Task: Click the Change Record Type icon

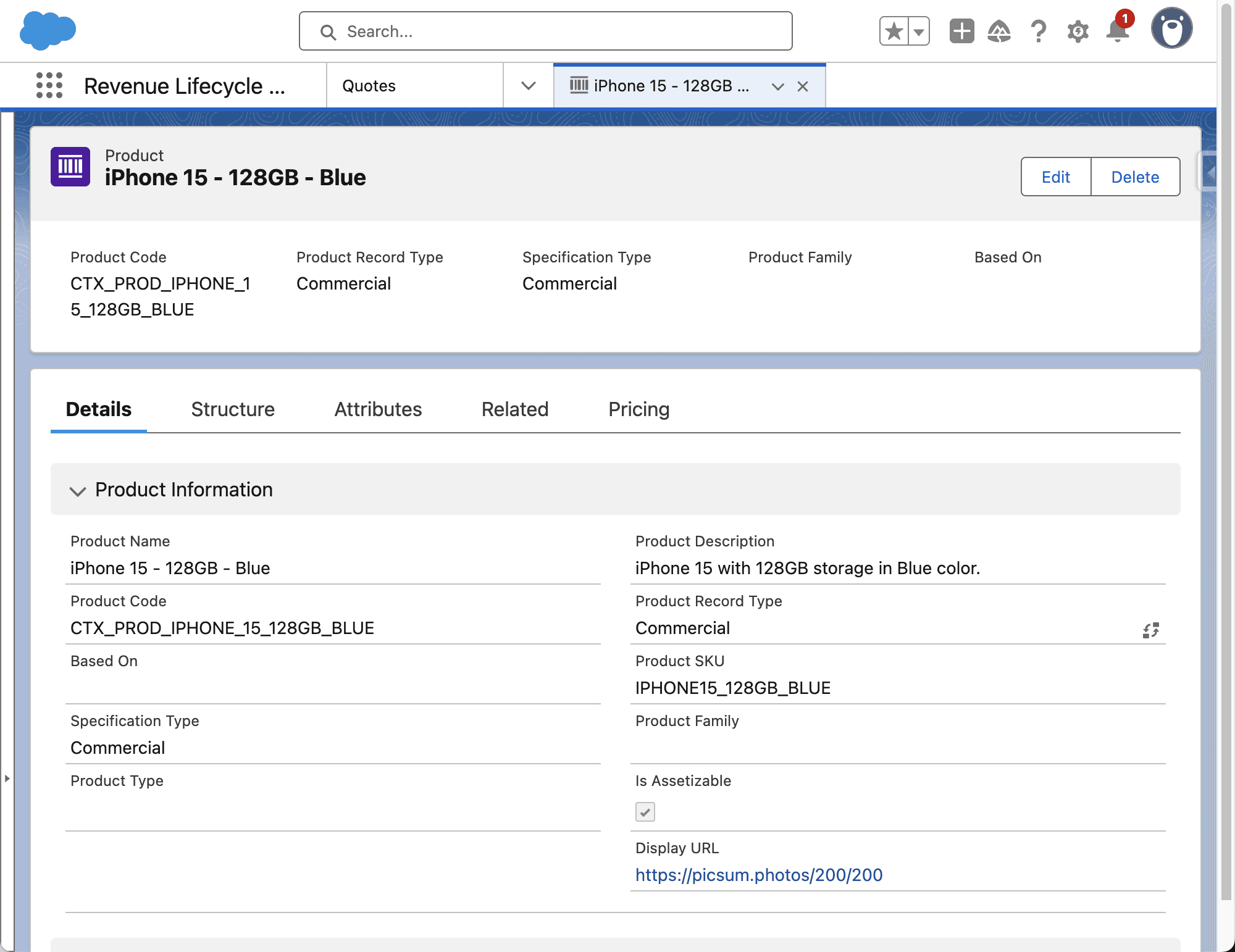Action: click(x=1150, y=630)
